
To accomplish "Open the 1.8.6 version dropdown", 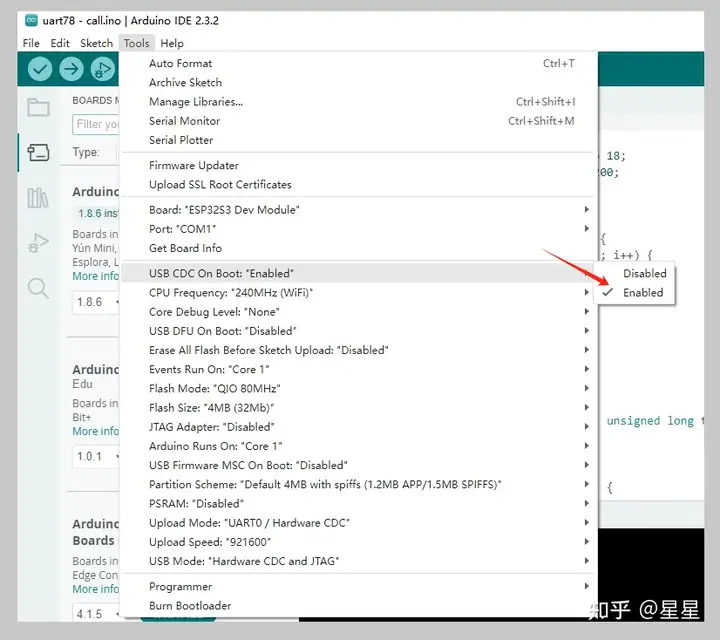I will [96, 302].
